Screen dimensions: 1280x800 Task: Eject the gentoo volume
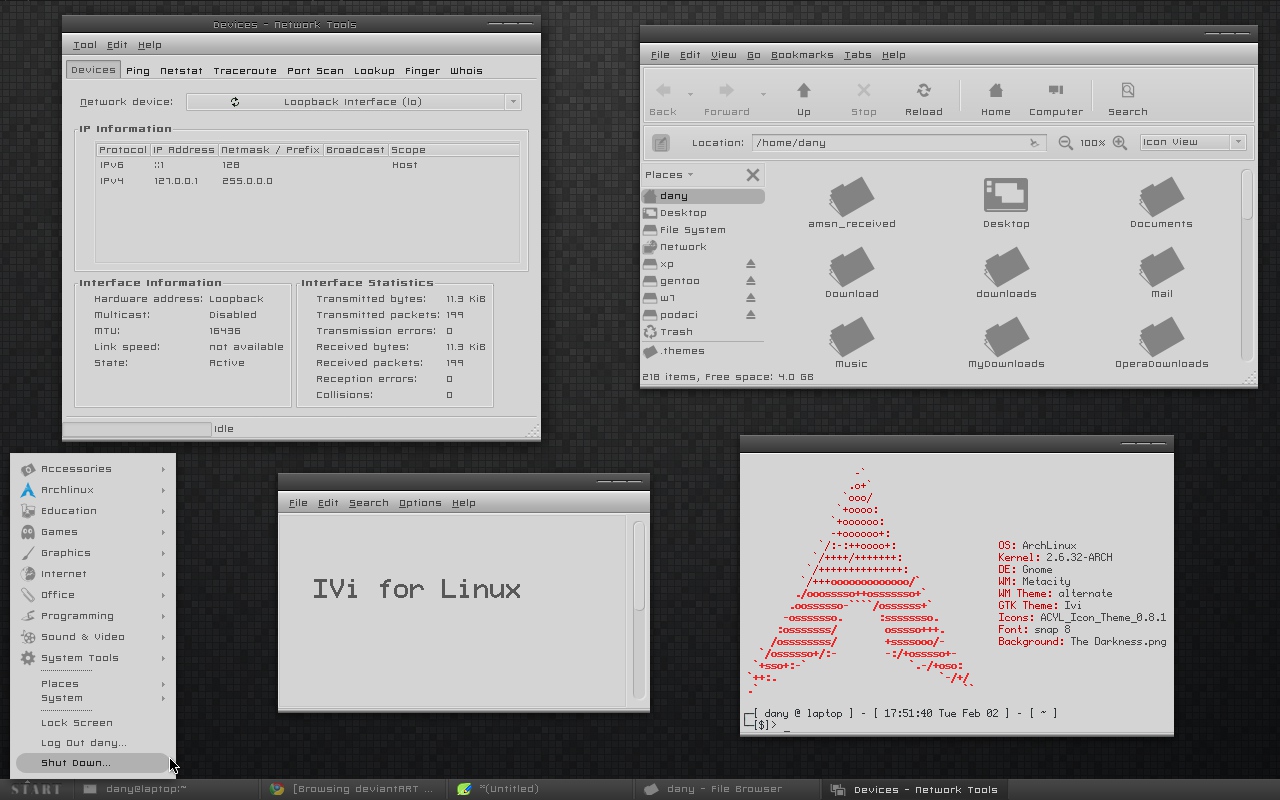[750, 281]
